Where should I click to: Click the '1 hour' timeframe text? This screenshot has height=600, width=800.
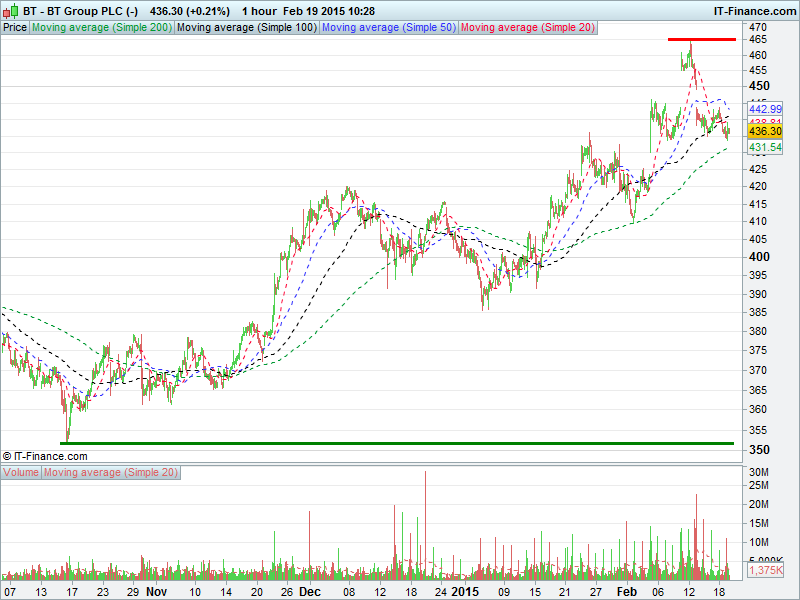tap(263, 11)
